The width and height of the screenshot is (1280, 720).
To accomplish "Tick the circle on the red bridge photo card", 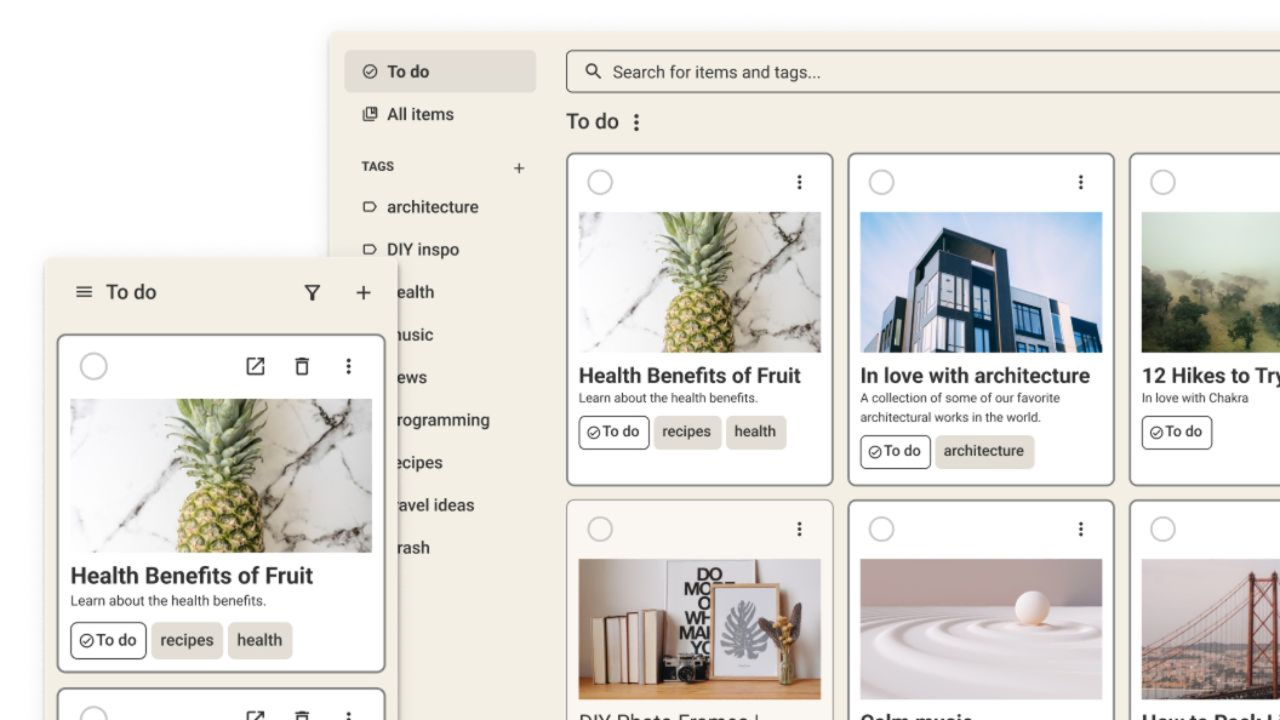I will [x=1162, y=529].
